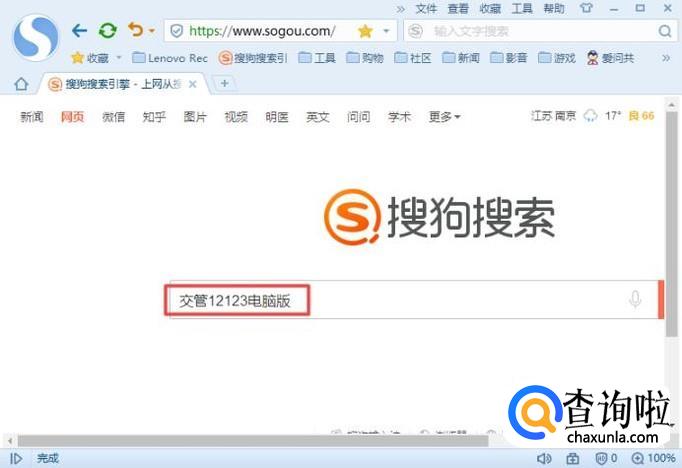Image resolution: width=682 pixels, height=468 pixels.
Task: Click the Sogou browser logo avatar
Action: tap(36, 37)
